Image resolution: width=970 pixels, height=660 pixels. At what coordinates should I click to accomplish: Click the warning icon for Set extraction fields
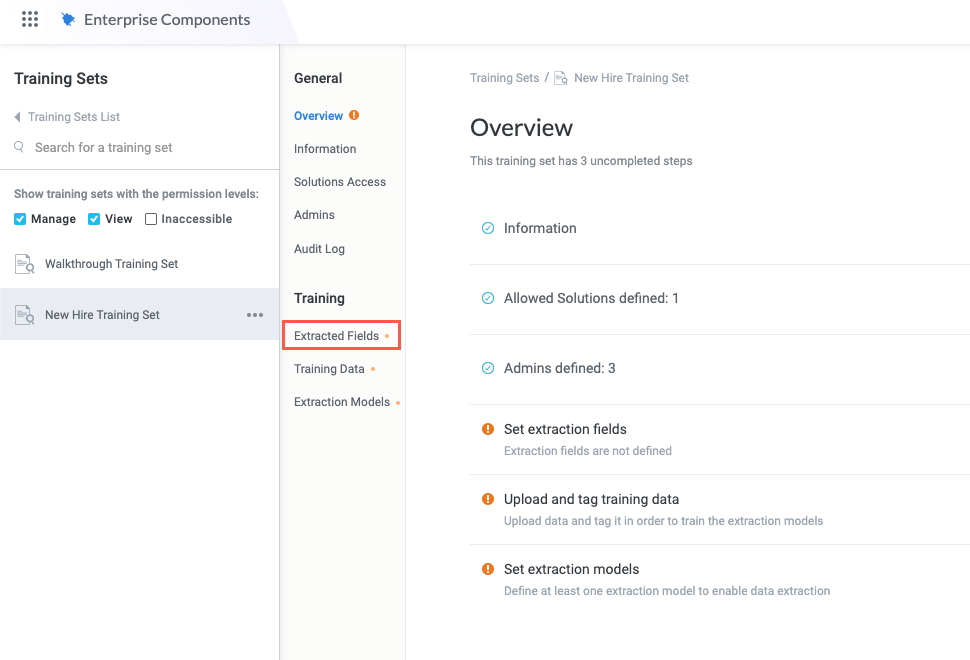coord(488,429)
